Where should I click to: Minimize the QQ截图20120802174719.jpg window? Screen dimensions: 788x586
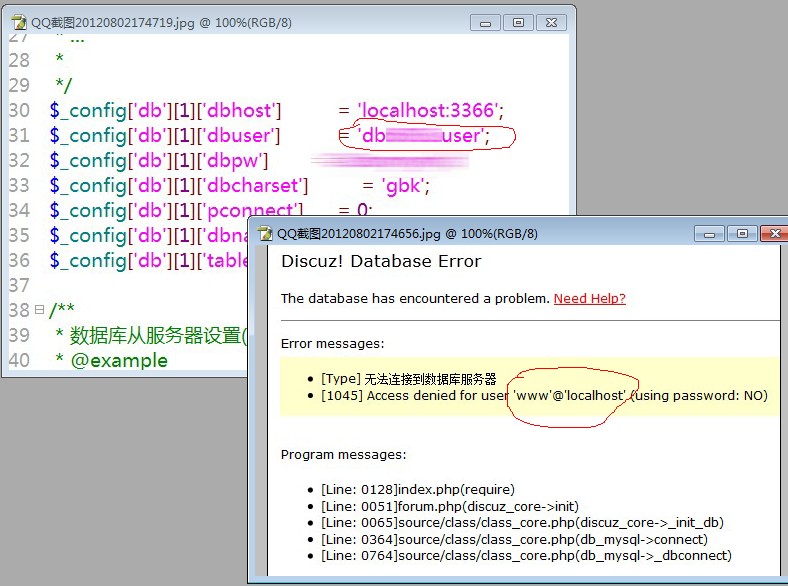pyautogui.click(x=485, y=23)
